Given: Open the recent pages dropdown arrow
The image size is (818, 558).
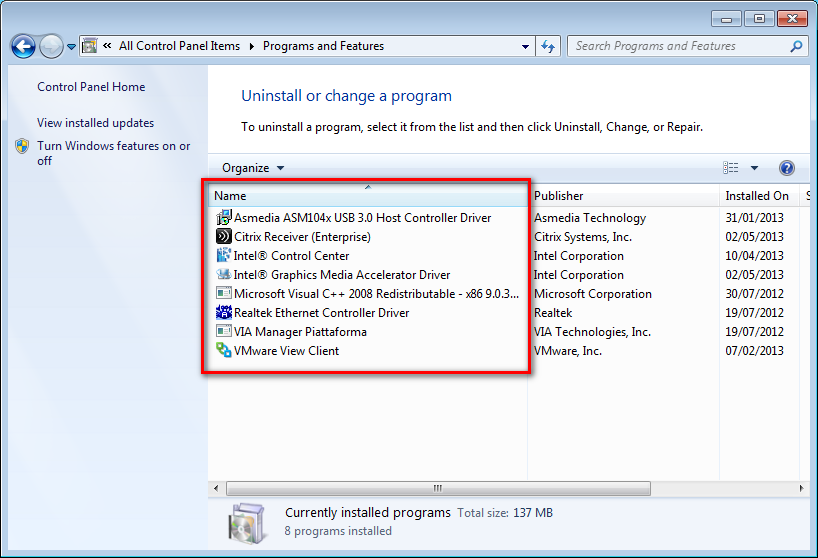Looking at the screenshot, I should [71, 47].
